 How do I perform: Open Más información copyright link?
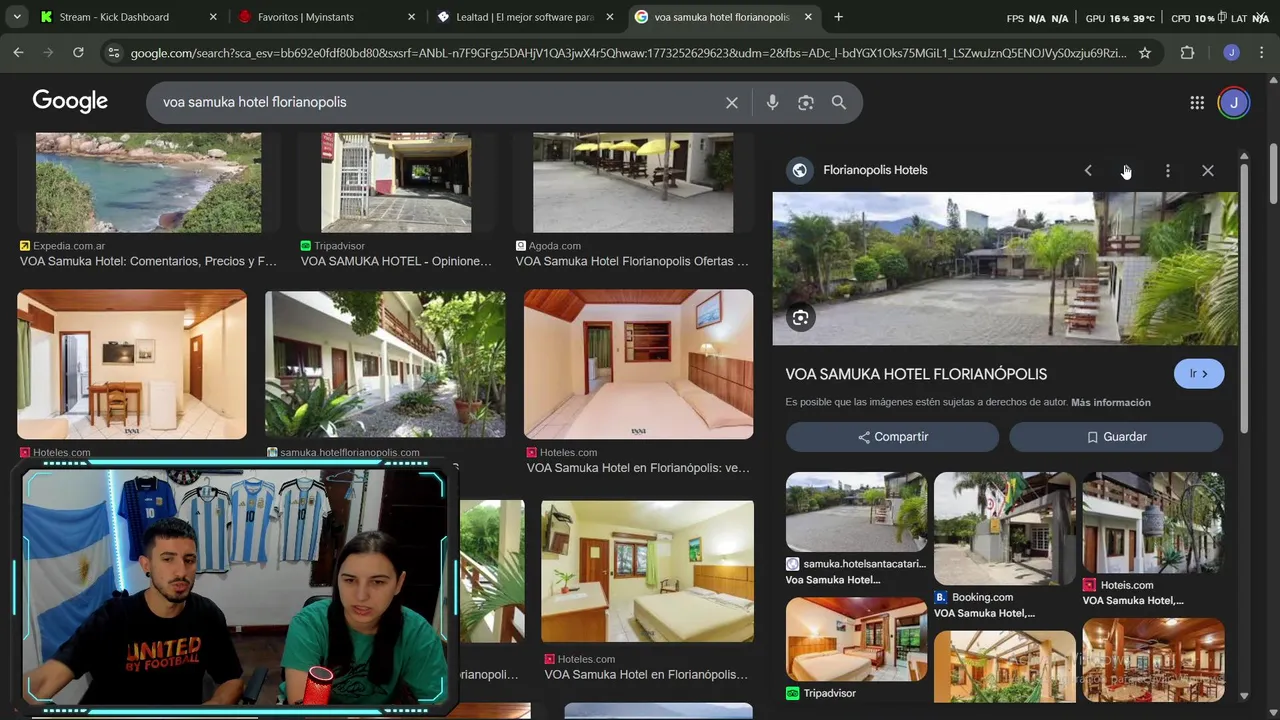click(1111, 403)
